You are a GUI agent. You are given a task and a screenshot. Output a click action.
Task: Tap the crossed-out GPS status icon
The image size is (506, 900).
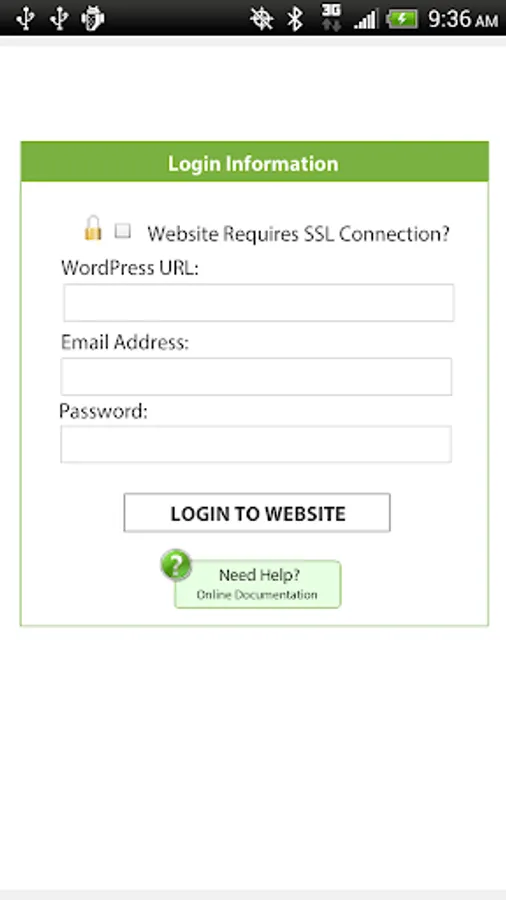click(262, 19)
